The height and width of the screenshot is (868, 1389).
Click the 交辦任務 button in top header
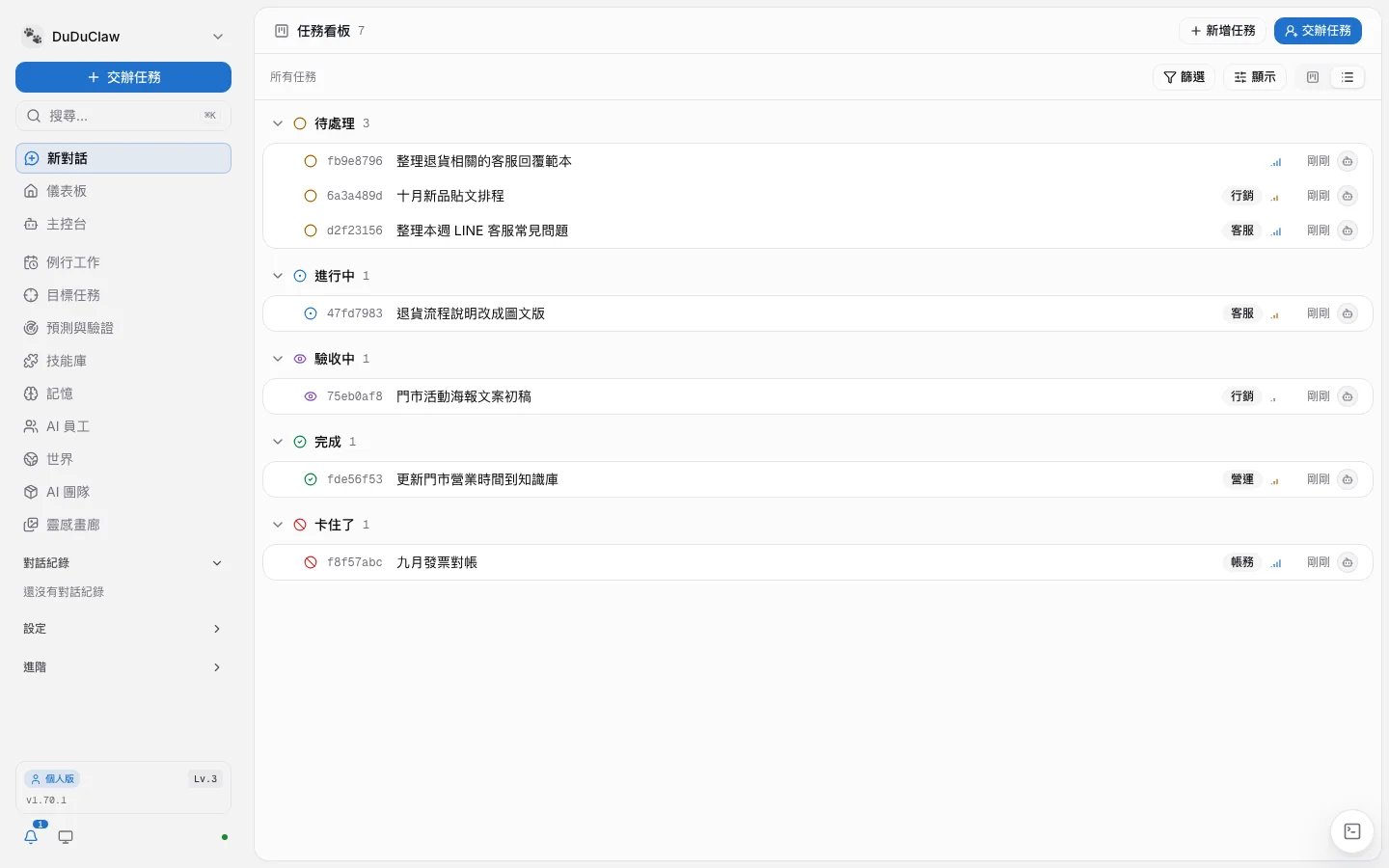(1318, 31)
